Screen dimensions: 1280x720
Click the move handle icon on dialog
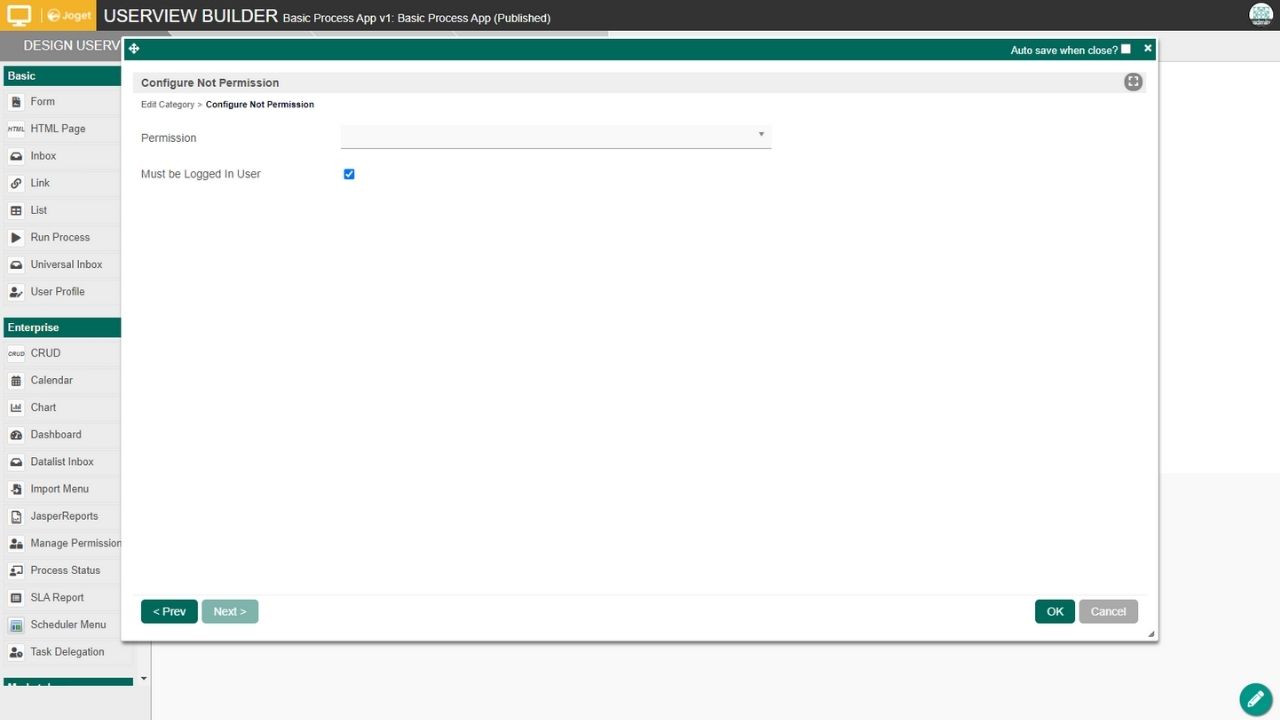pyautogui.click(x=134, y=49)
